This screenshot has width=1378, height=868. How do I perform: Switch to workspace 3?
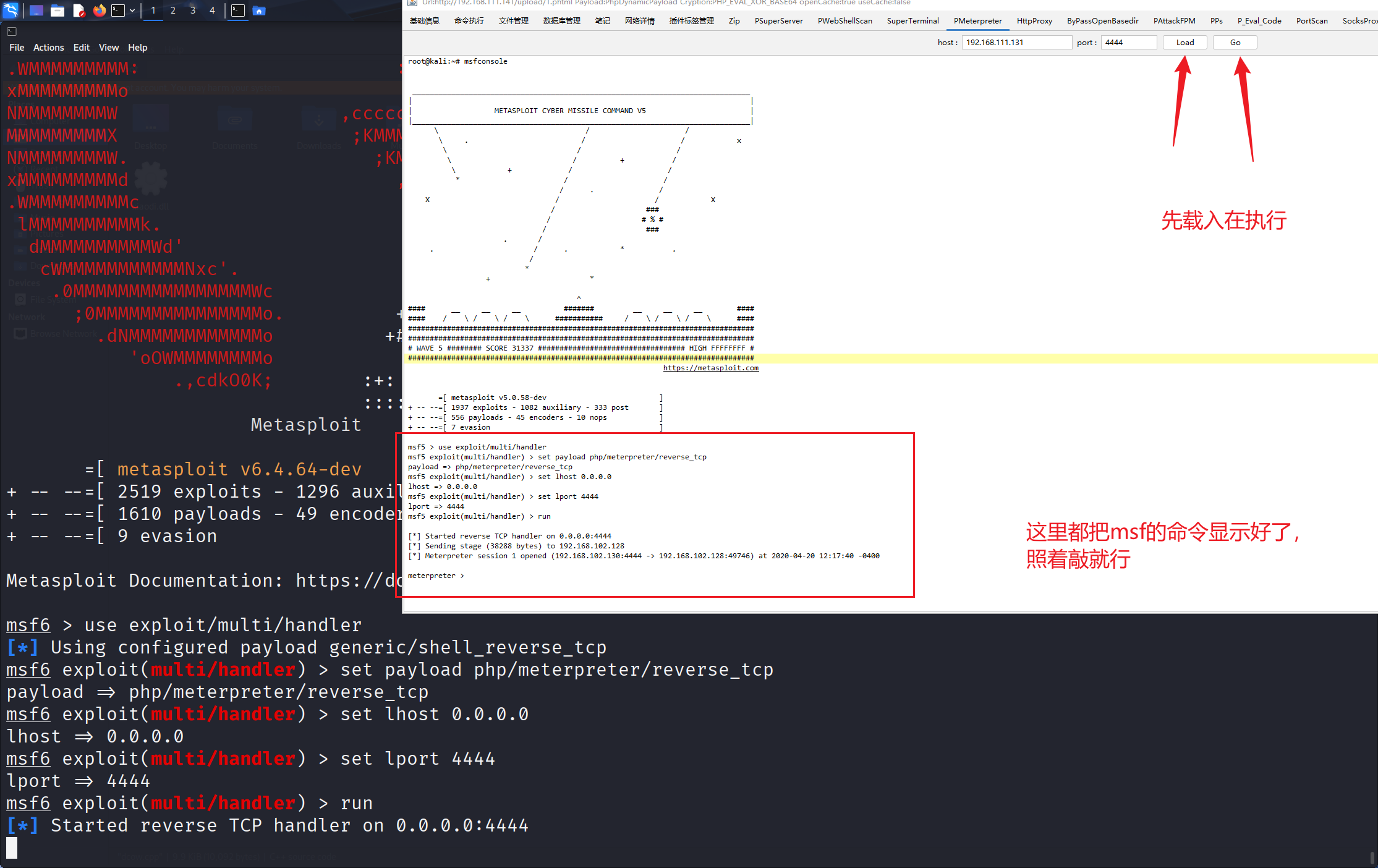pyautogui.click(x=193, y=11)
